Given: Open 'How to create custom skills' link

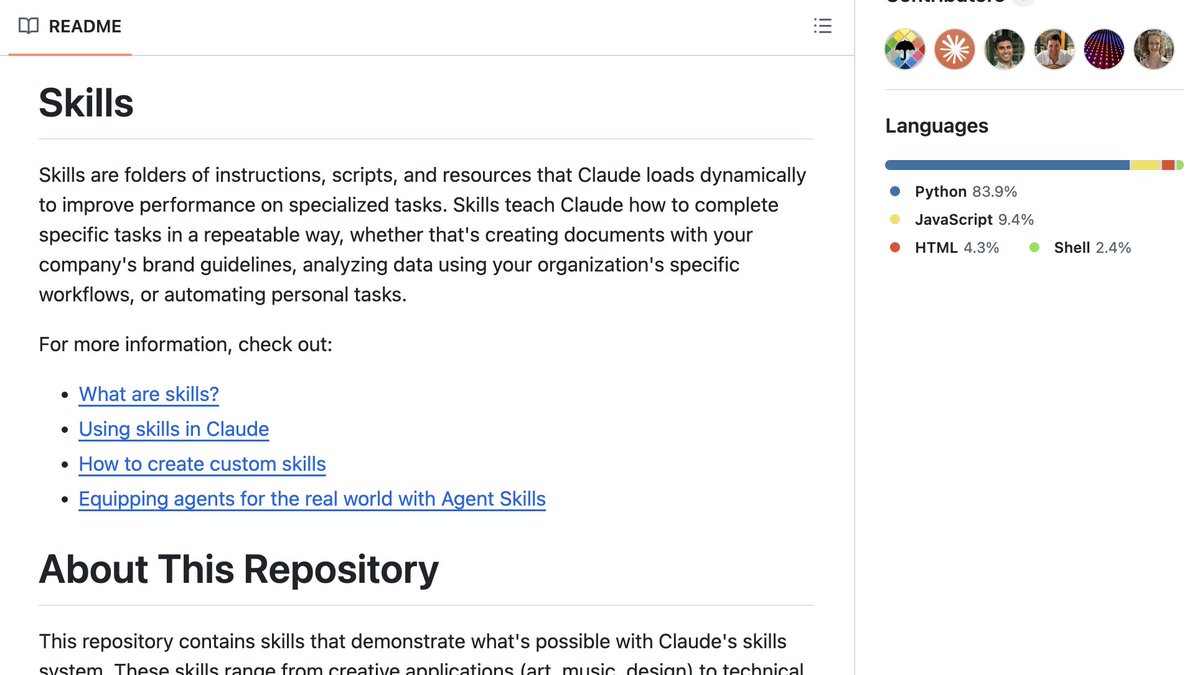Looking at the screenshot, I should (202, 464).
